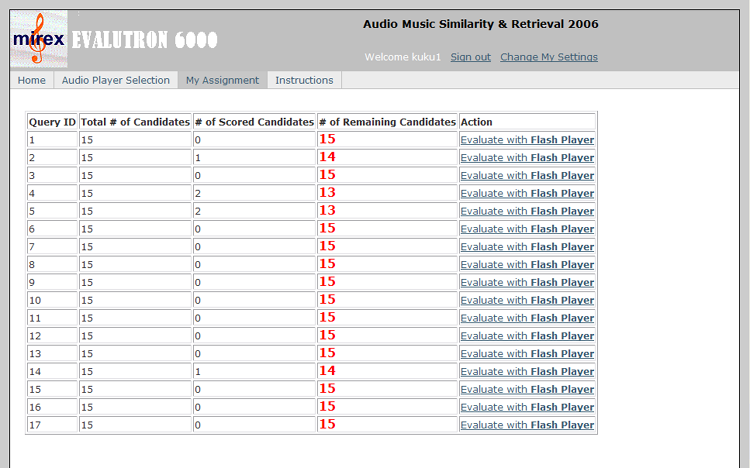Open the My Assignment tab
The height and width of the screenshot is (468, 750).
pyautogui.click(x=222, y=80)
